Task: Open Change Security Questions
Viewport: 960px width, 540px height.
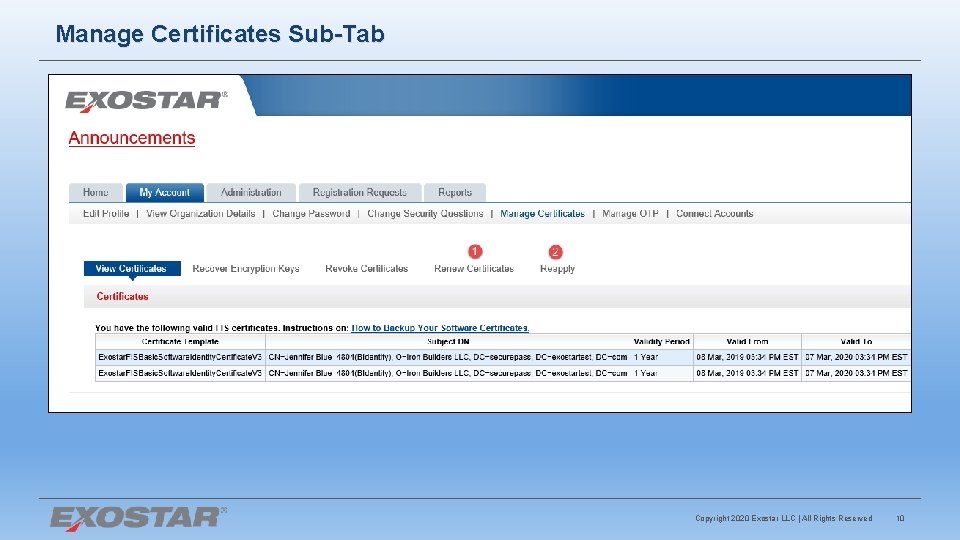Action: [425, 214]
